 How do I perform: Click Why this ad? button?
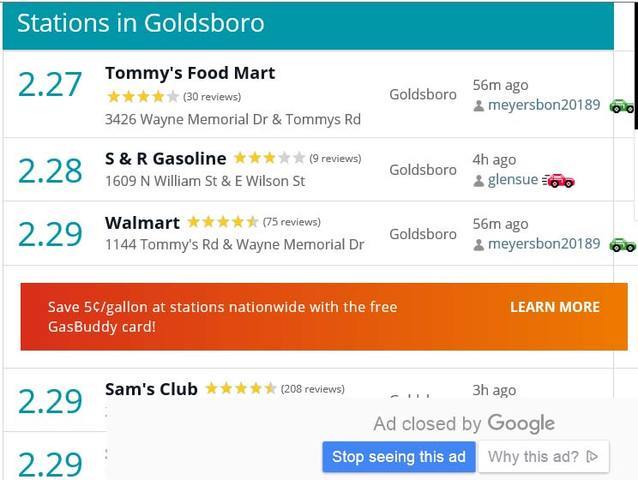tap(542, 457)
